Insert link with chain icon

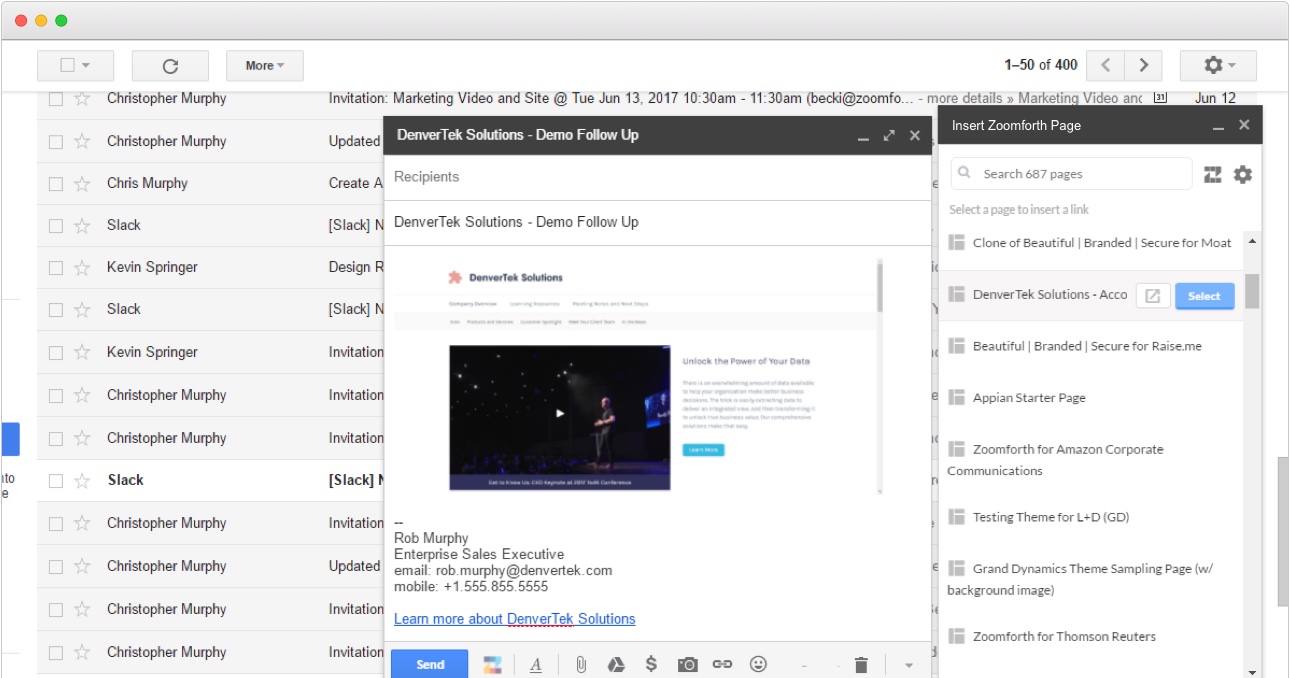click(x=722, y=664)
